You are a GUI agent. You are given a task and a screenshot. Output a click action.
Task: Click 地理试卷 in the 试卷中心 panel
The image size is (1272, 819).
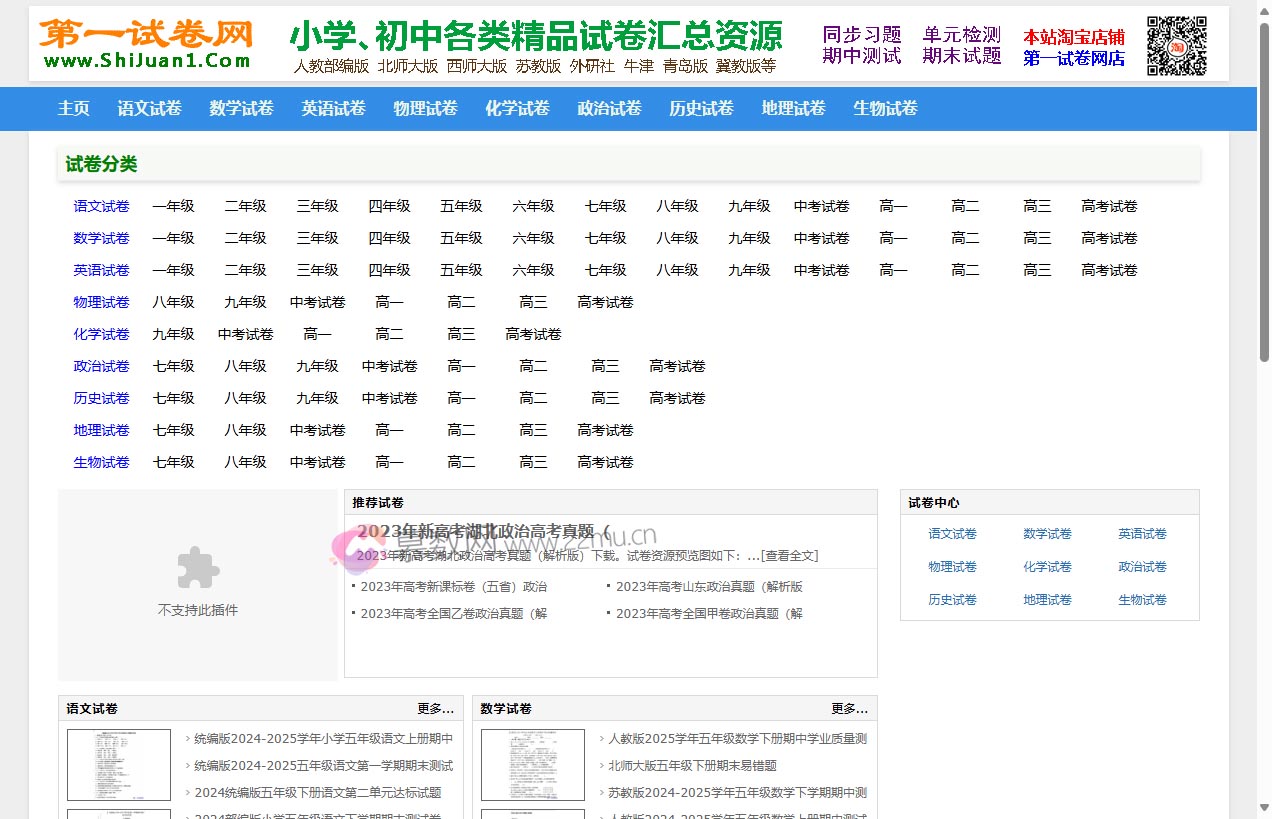(x=1047, y=599)
